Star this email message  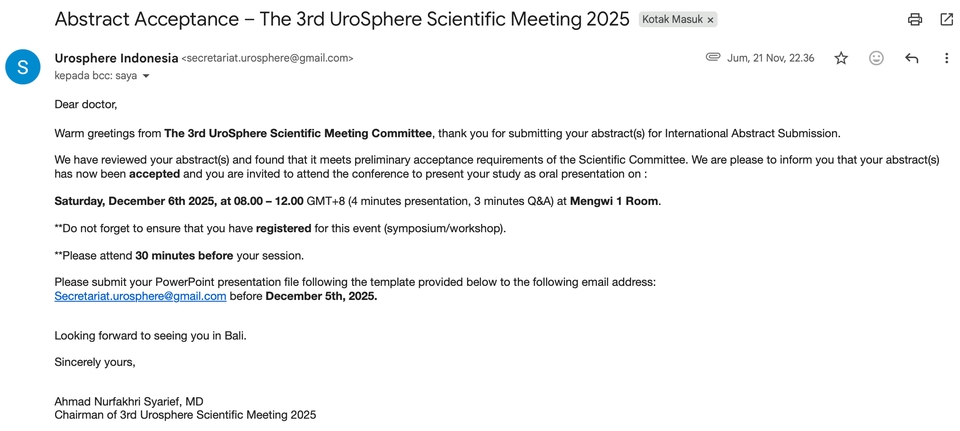[x=841, y=58]
